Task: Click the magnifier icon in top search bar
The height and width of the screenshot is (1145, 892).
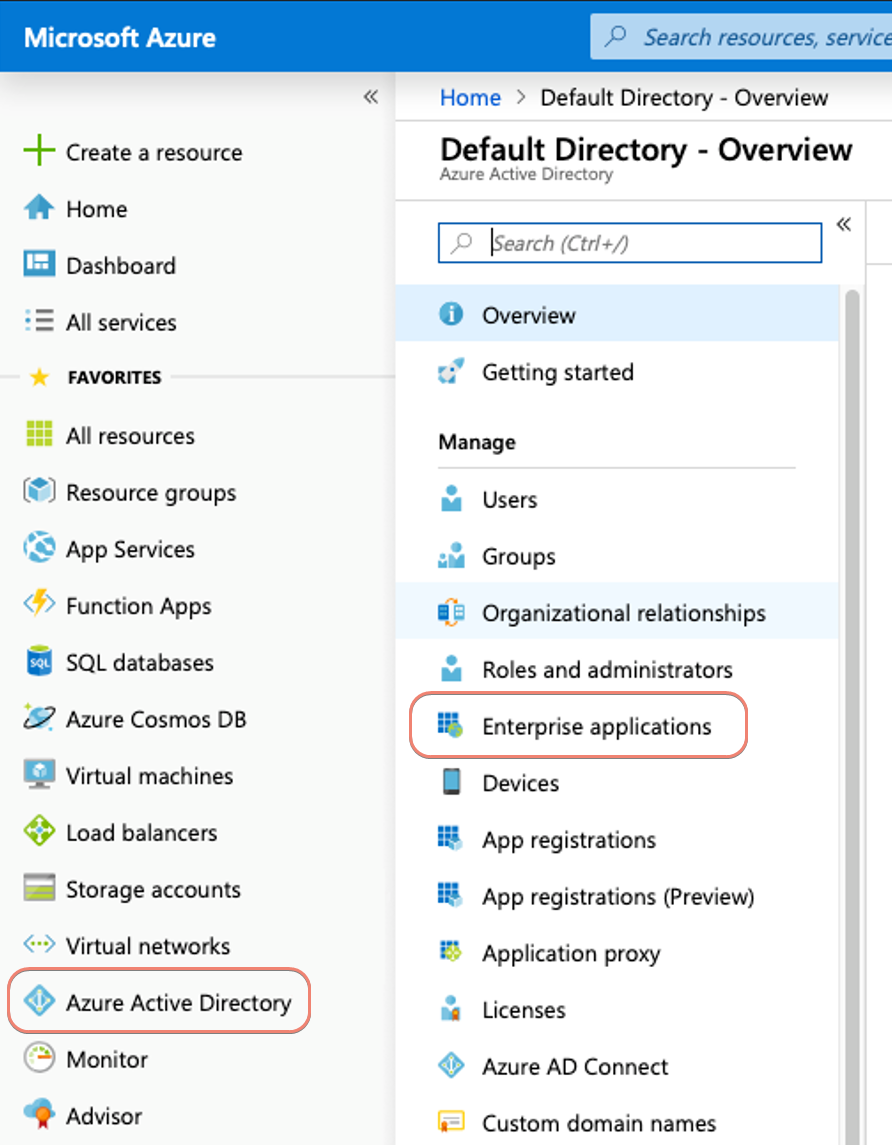Action: pyautogui.click(x=615, y=35)
